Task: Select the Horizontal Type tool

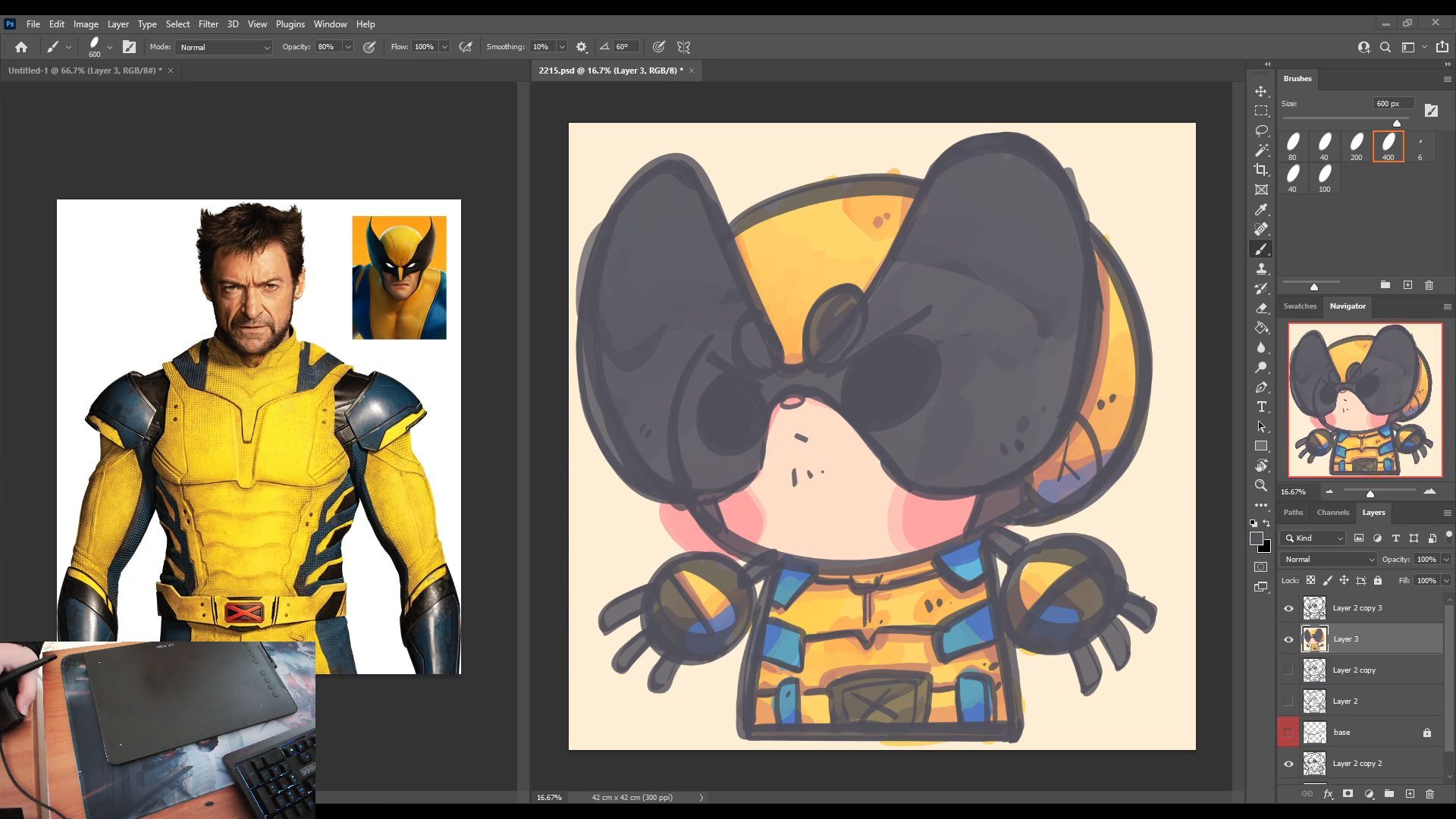Action: click(x=1261, y=406)
